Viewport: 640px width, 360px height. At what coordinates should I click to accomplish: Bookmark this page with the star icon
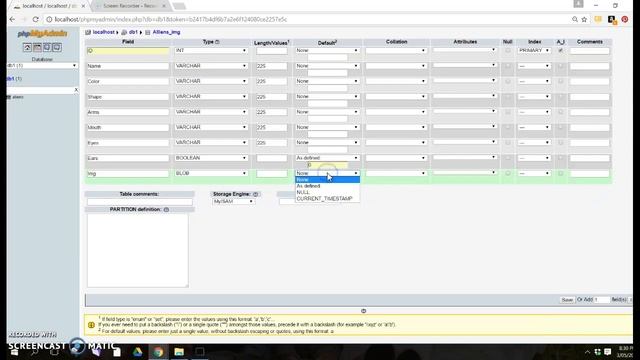click(584, 19)
